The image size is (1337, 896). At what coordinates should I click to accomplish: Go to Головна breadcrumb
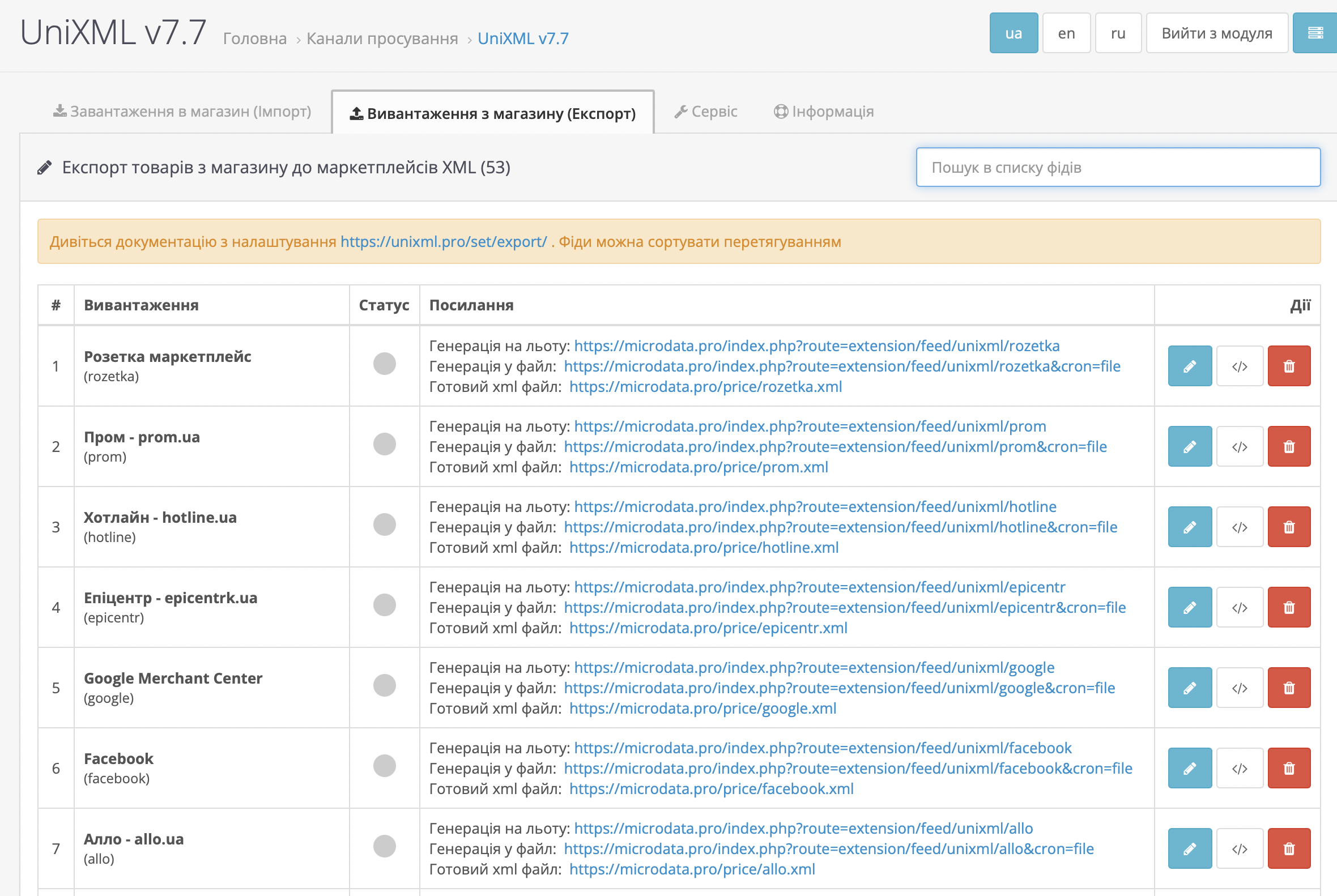[255, 39]
